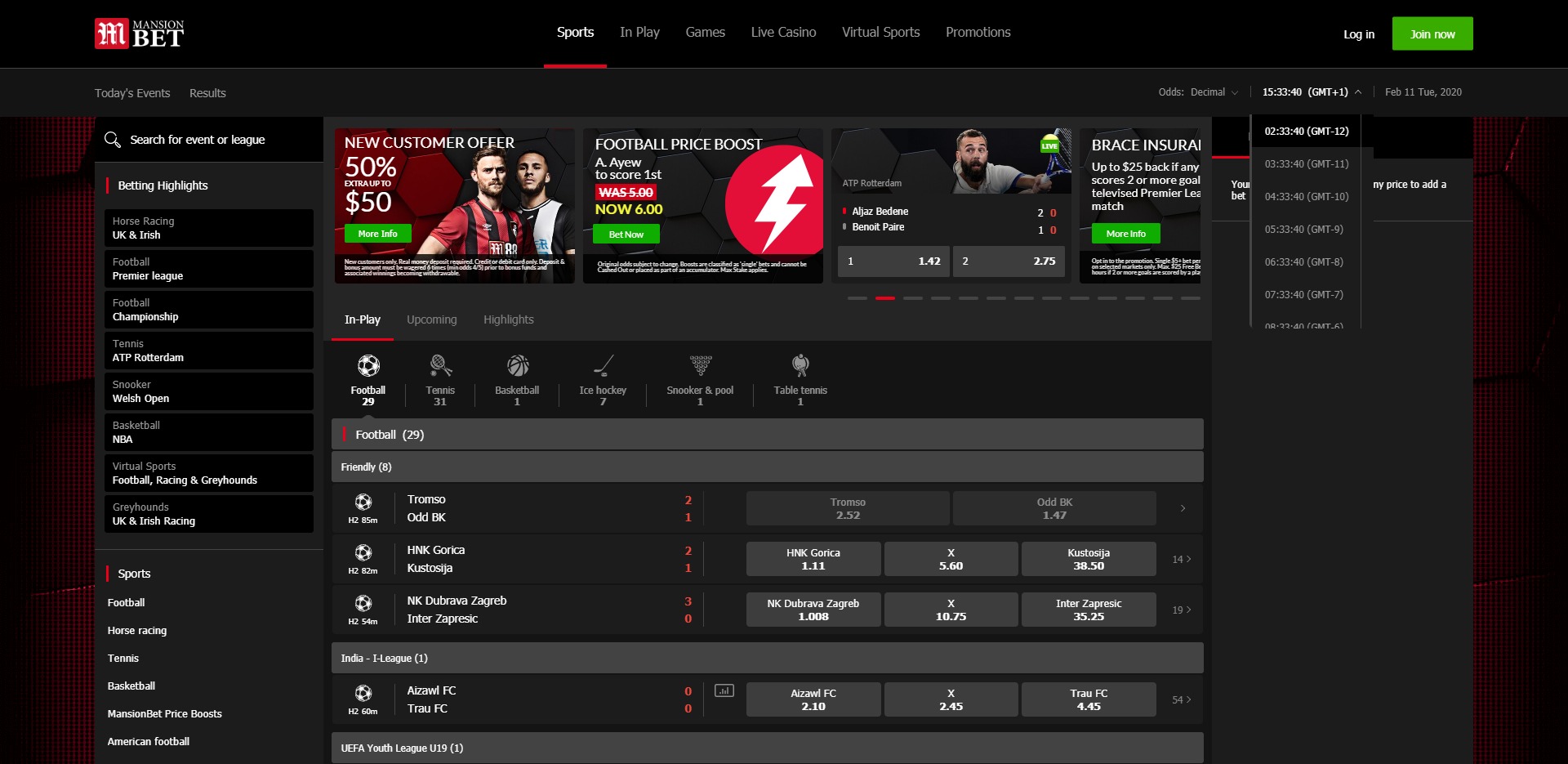Screen dimensions: 1568x764
Task: Open the Odds Decimal dropdown
Action: pos(1198,92)
